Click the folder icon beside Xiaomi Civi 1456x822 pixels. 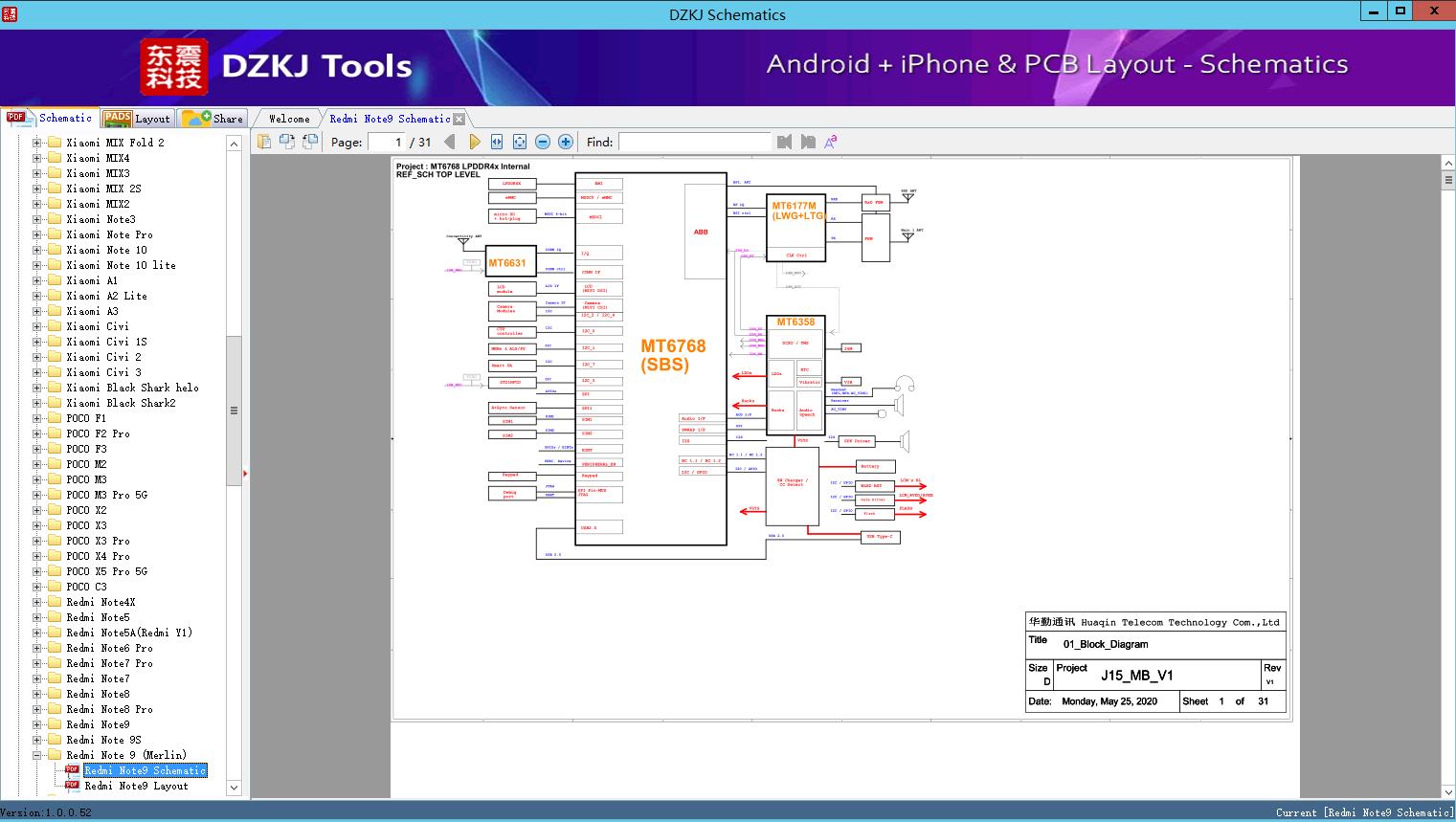point(55,326)
